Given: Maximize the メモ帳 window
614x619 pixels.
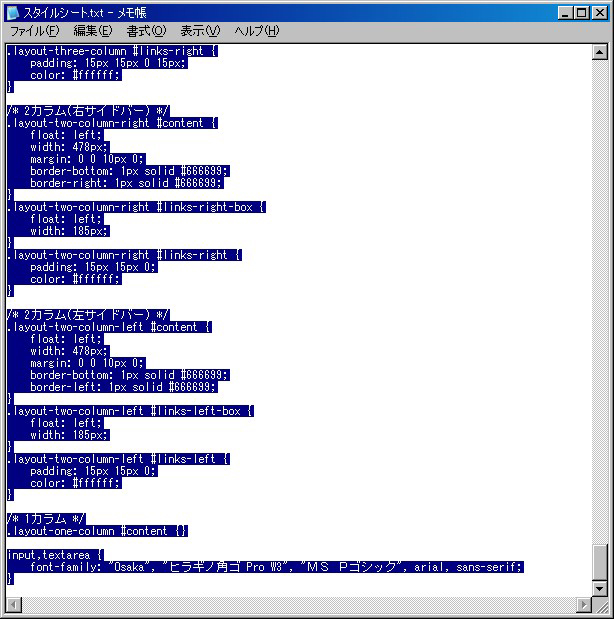Looking at the screenshot, I should coord(582,13).
